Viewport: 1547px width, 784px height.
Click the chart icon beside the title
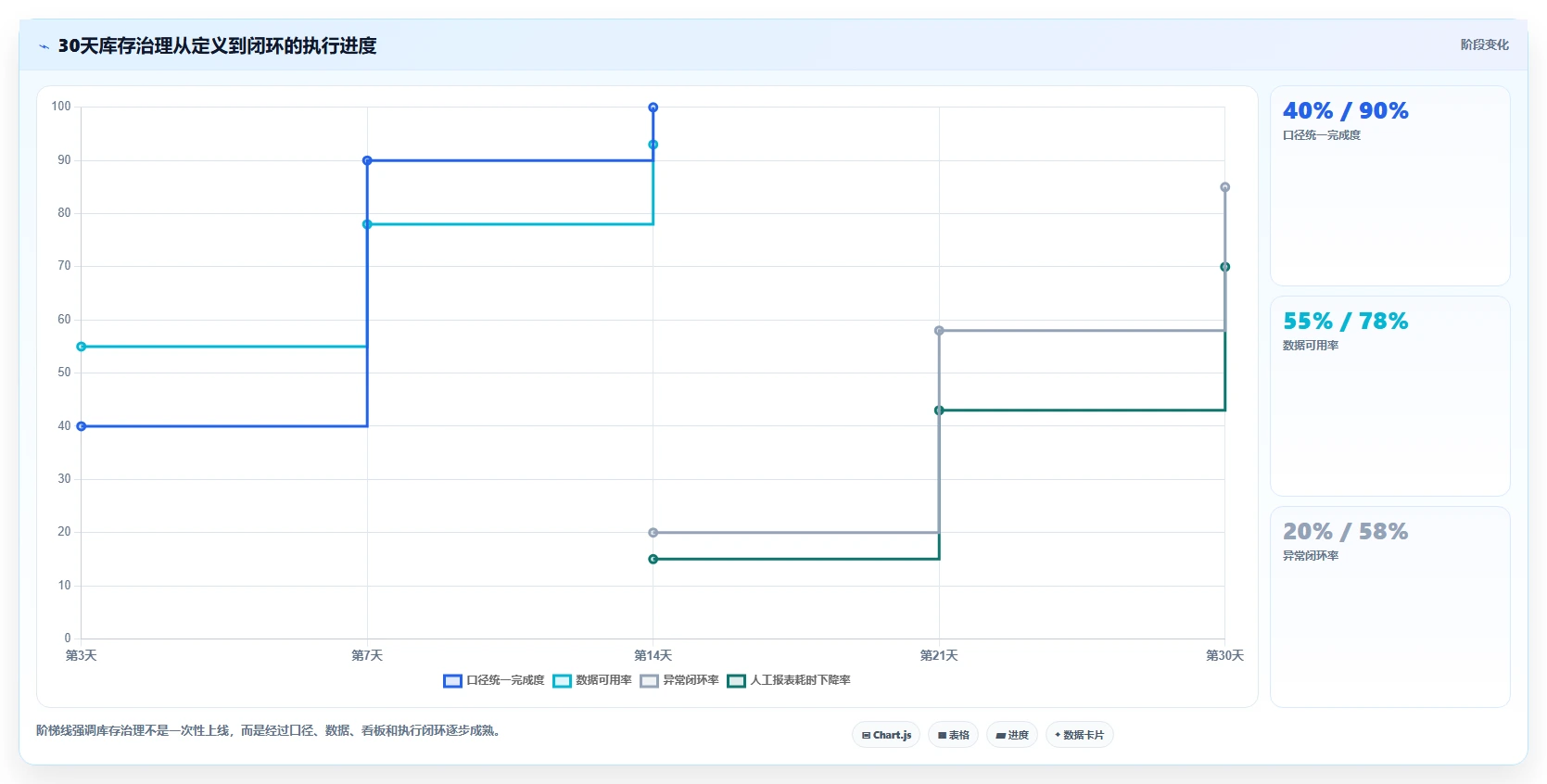click(44, 46)
